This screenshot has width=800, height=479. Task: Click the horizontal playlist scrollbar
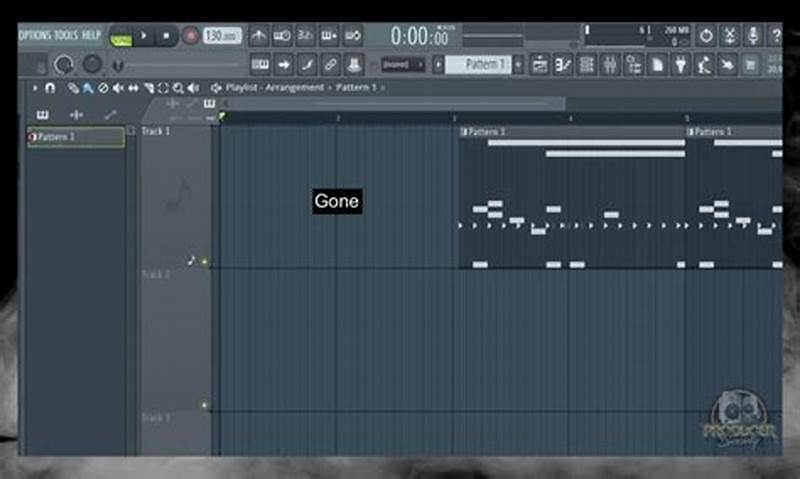[x=393, y=104]
